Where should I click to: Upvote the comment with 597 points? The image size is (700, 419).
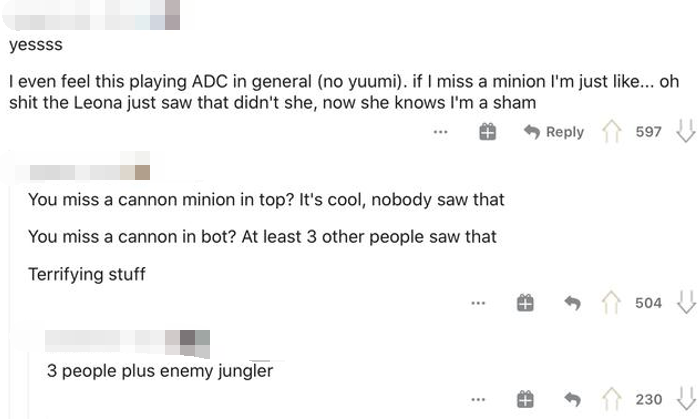(x=611, y=131)
